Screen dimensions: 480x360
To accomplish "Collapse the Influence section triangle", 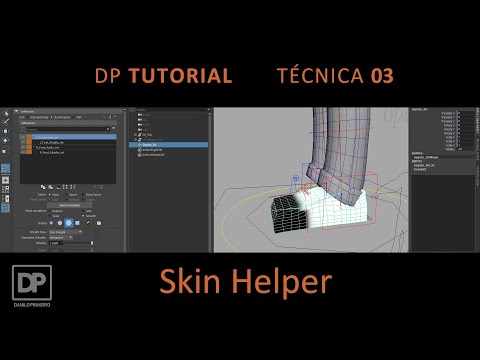I will (x=16, y=111).
